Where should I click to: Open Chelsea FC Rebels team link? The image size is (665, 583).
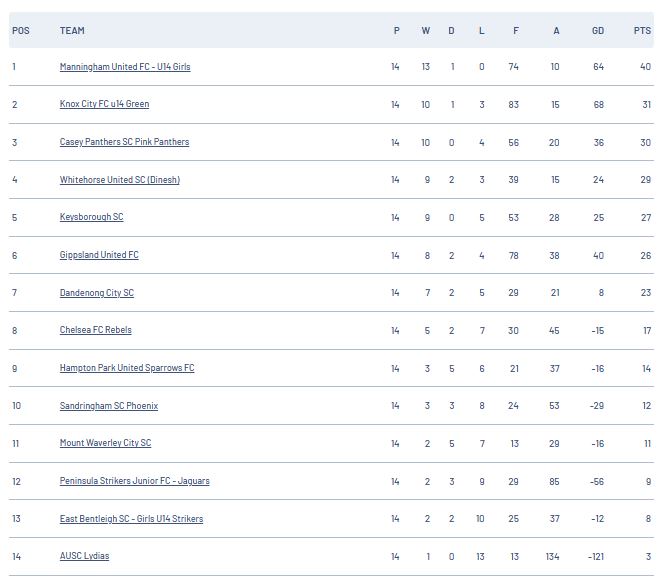96,330
